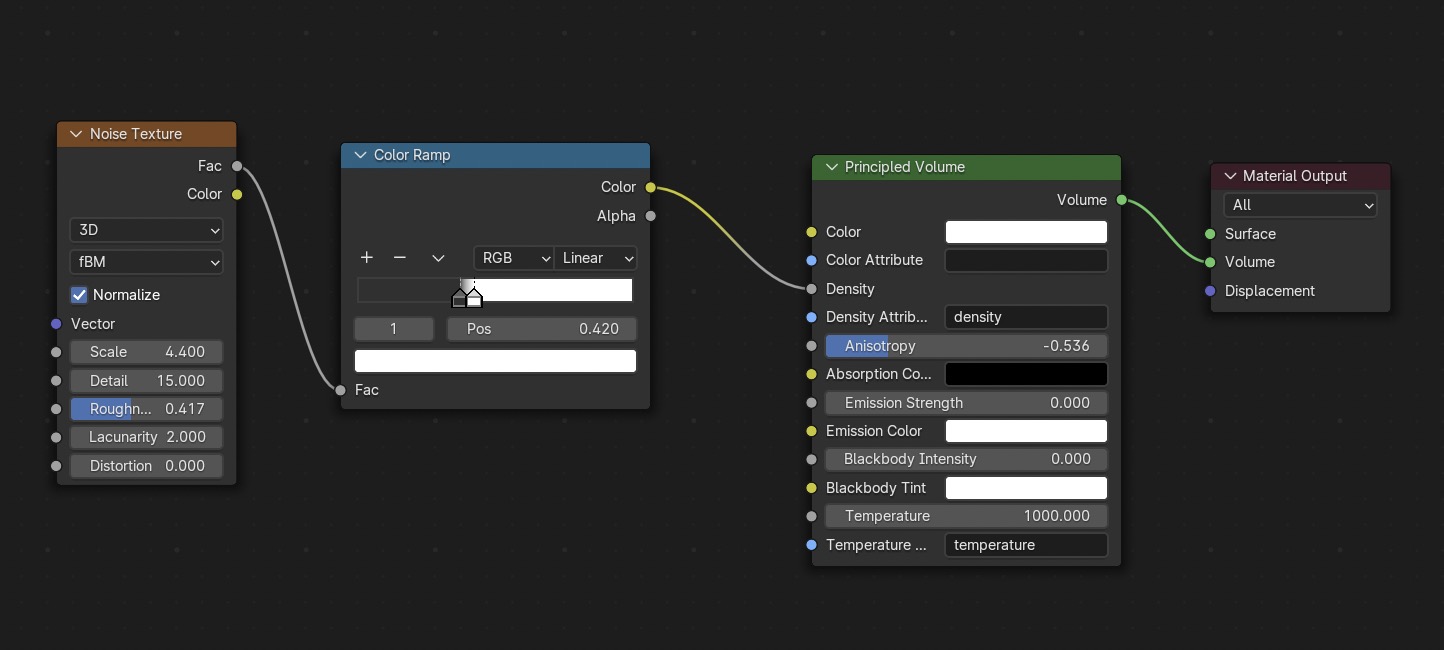Click the plus icon to add color stop

(367, 258)
